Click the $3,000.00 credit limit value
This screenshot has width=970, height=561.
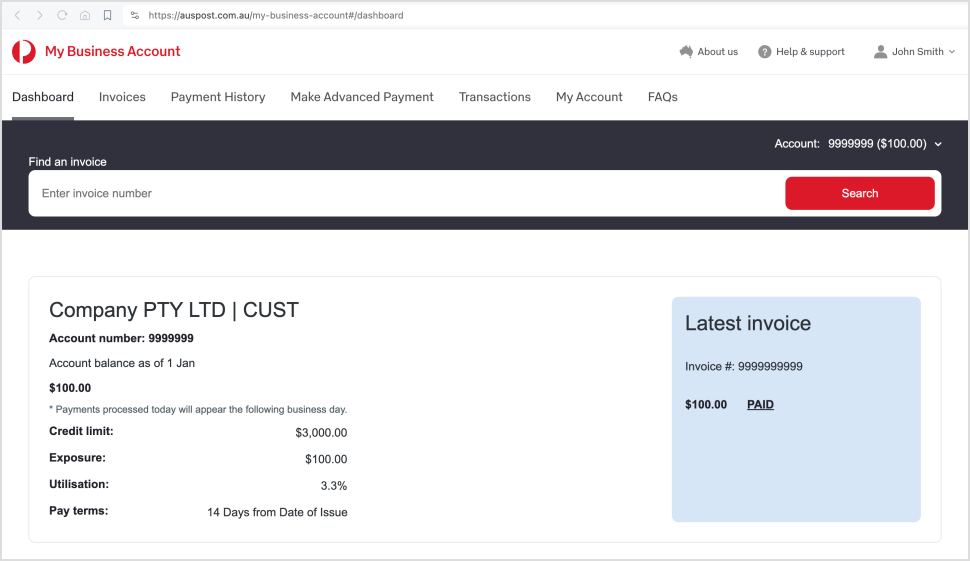tap(321, 433)
